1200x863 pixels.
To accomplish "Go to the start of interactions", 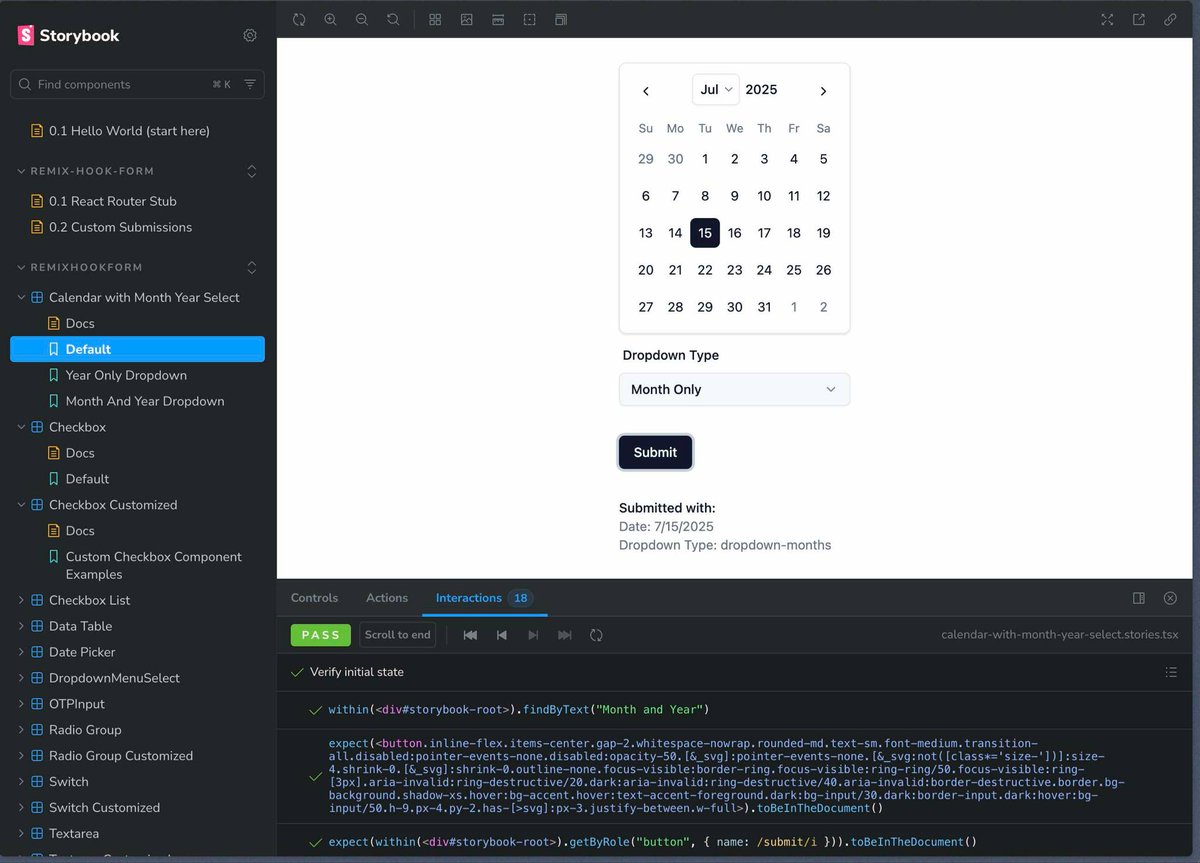I will coord(470,635).
